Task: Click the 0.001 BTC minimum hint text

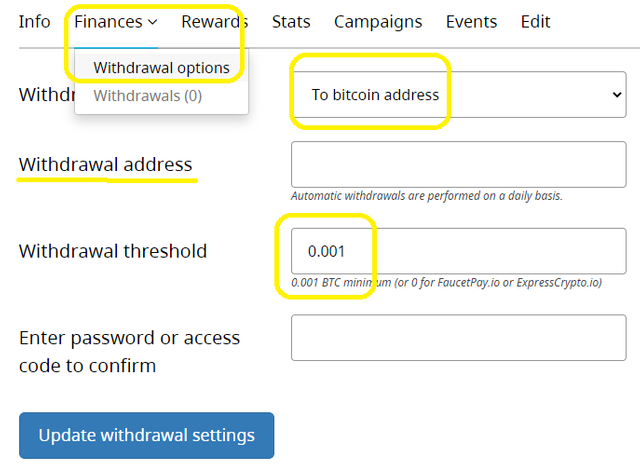Action: pyautogui.click(x=447, y=282)
